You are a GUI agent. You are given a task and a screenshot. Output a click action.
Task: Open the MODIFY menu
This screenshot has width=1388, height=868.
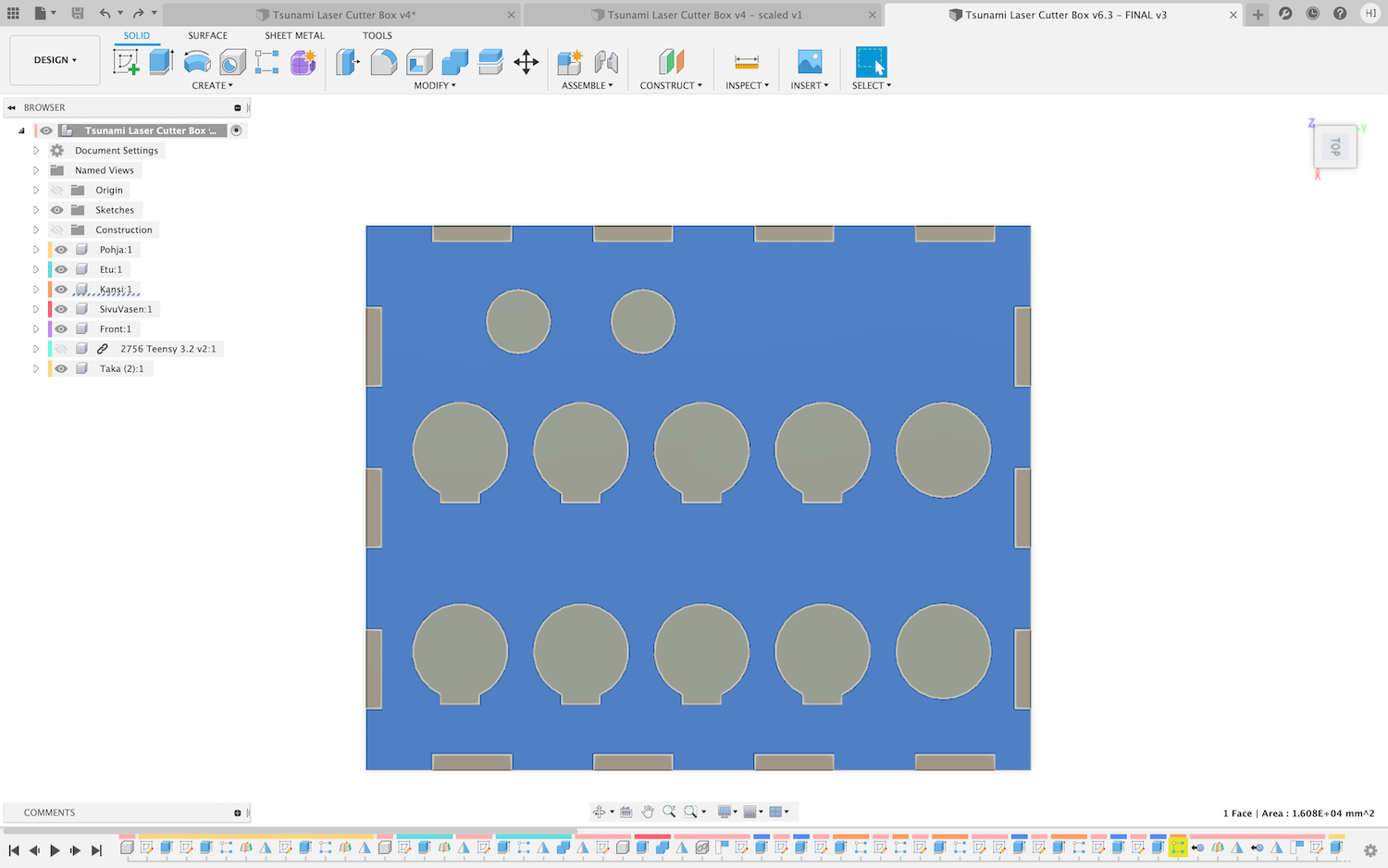click(x=434, y=85)
